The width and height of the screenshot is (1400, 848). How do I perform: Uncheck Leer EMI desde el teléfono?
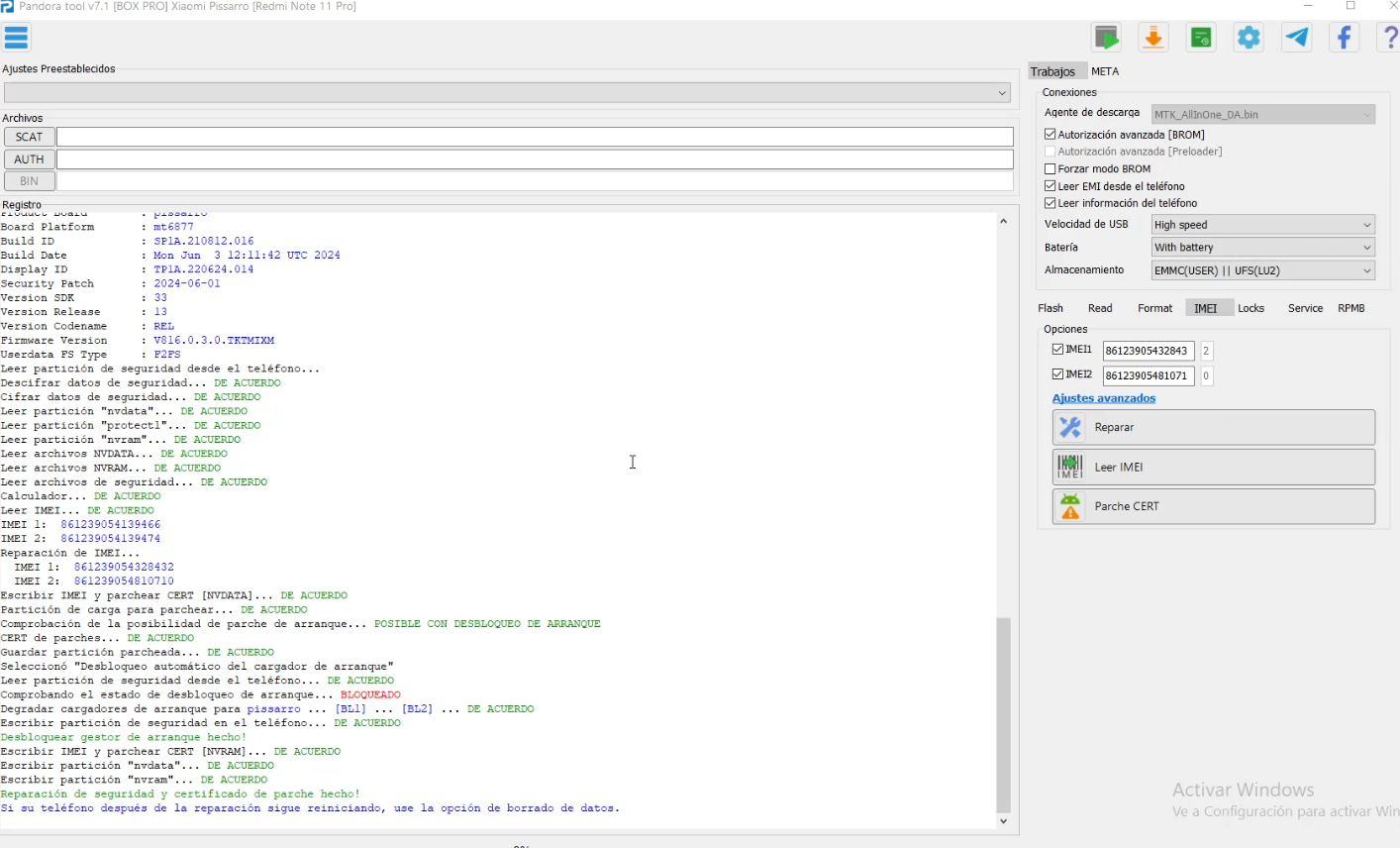(x=1050, y=186)
